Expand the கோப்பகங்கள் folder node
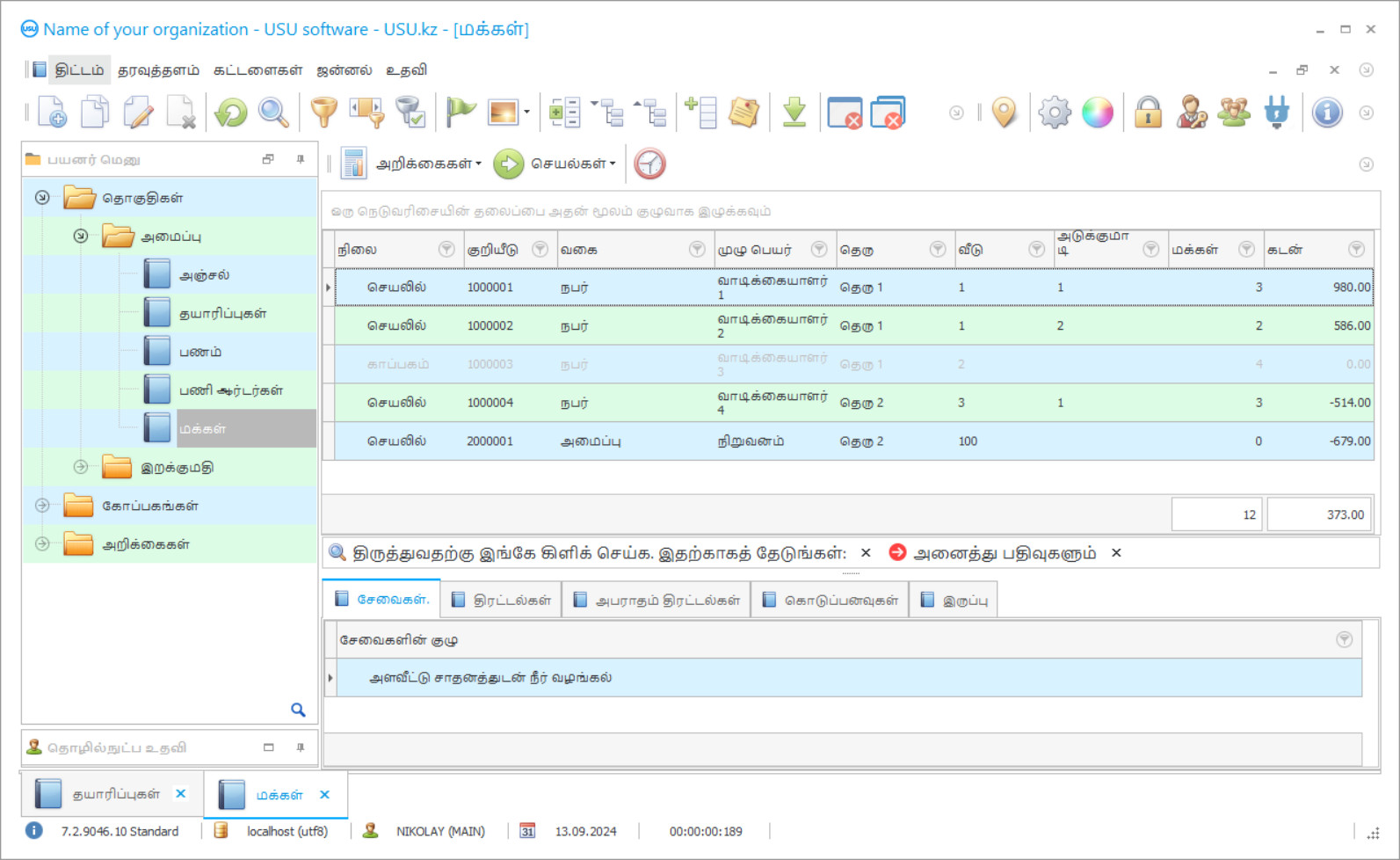The width and height of the screenshot is (1400, 860). 42,506
